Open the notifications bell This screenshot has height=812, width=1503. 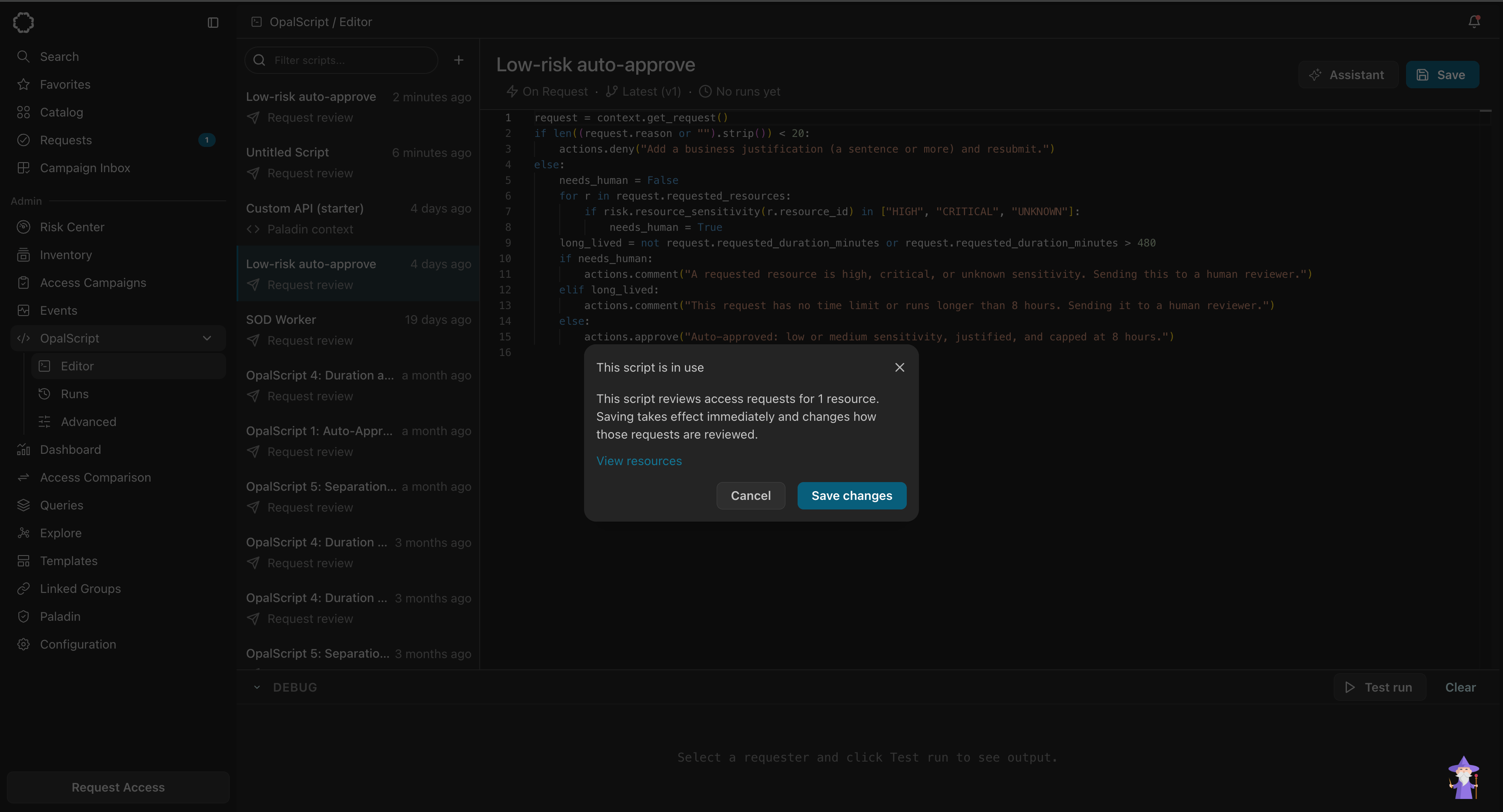tap(1474, 22)
